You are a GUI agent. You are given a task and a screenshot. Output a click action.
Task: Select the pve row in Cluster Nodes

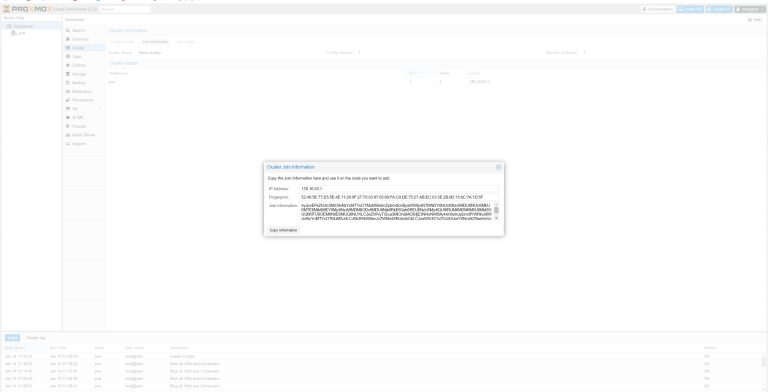(436, 82)
